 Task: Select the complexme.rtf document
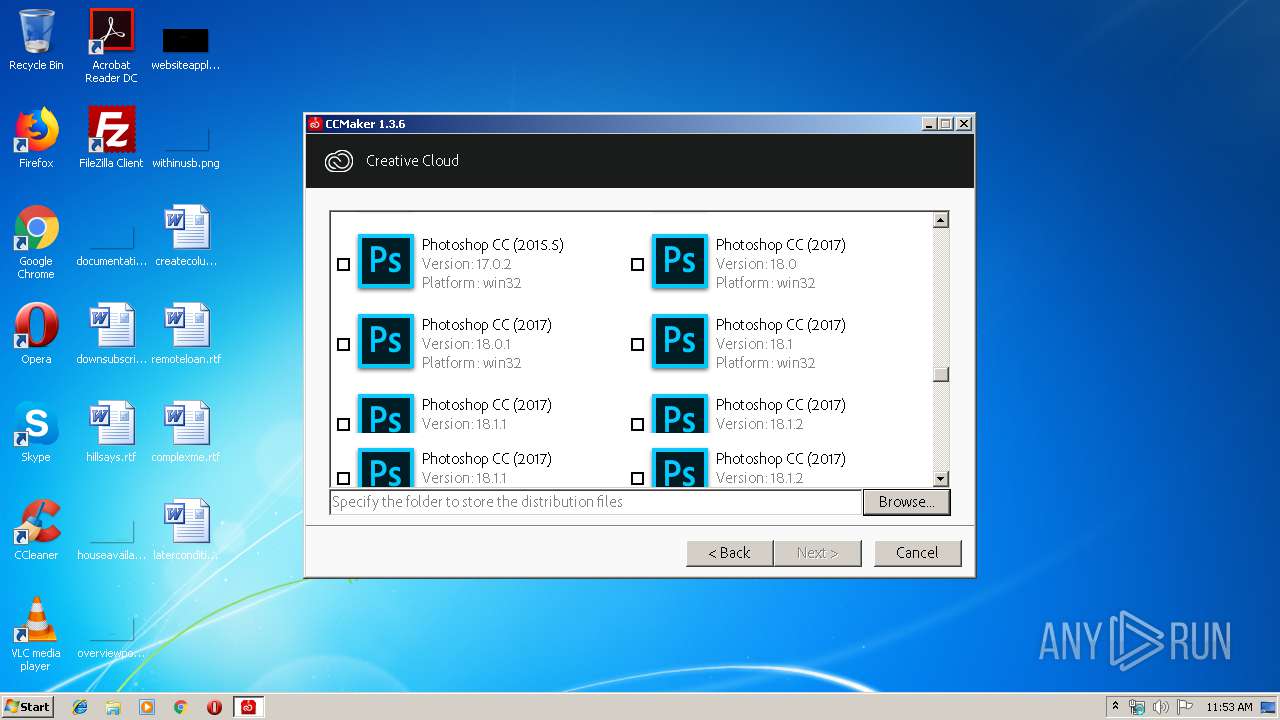186,432
